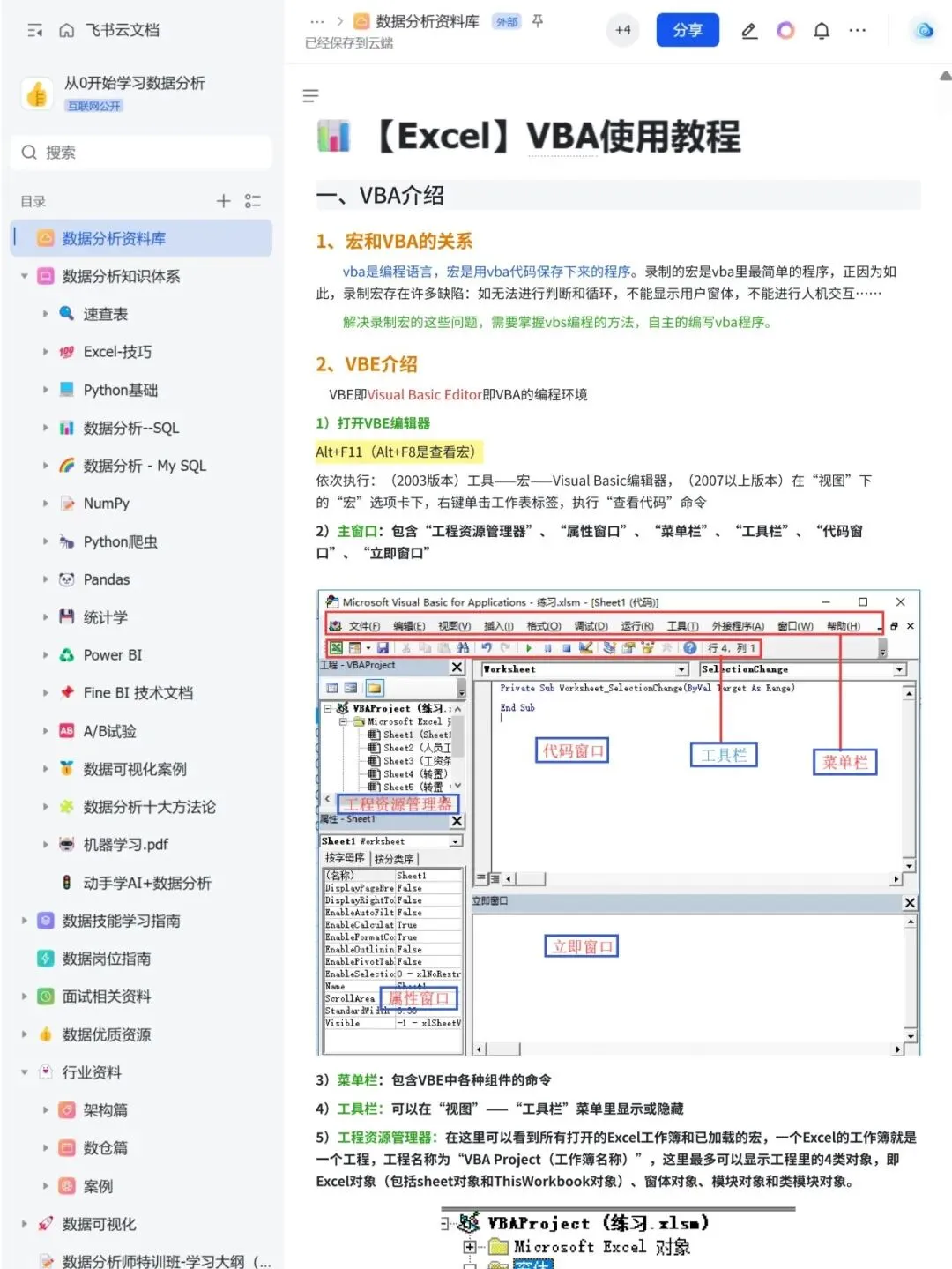Pin the document with the pin icon
Image resolution: width=952 pixels, height=1269 pixels.
pos(538,21)
